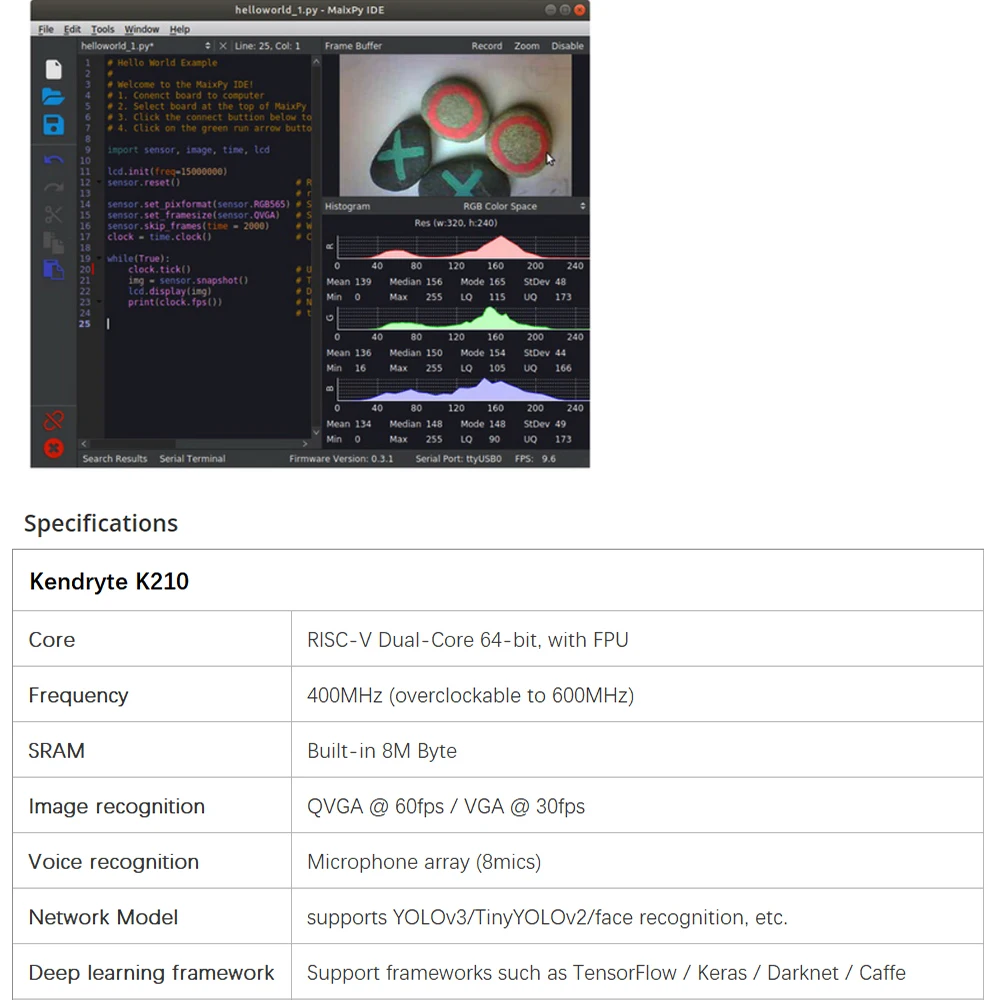Image resolution: width=1000 pixels, height=1000 pixels.
Task: Cut selection with the scissors icon
Action: [54, 214]
